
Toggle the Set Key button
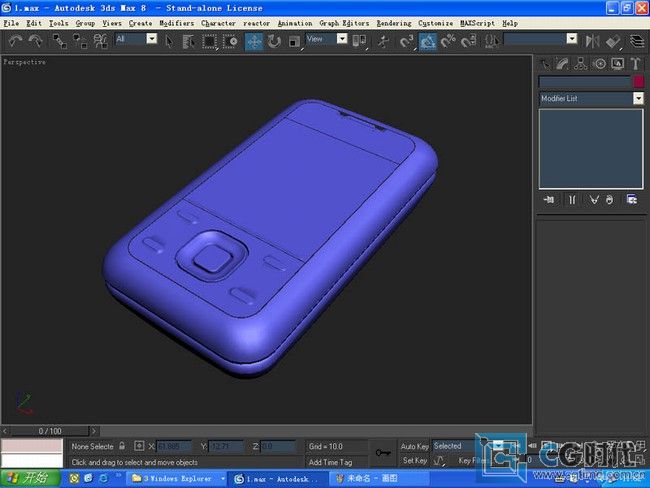[x=415, y=461]
